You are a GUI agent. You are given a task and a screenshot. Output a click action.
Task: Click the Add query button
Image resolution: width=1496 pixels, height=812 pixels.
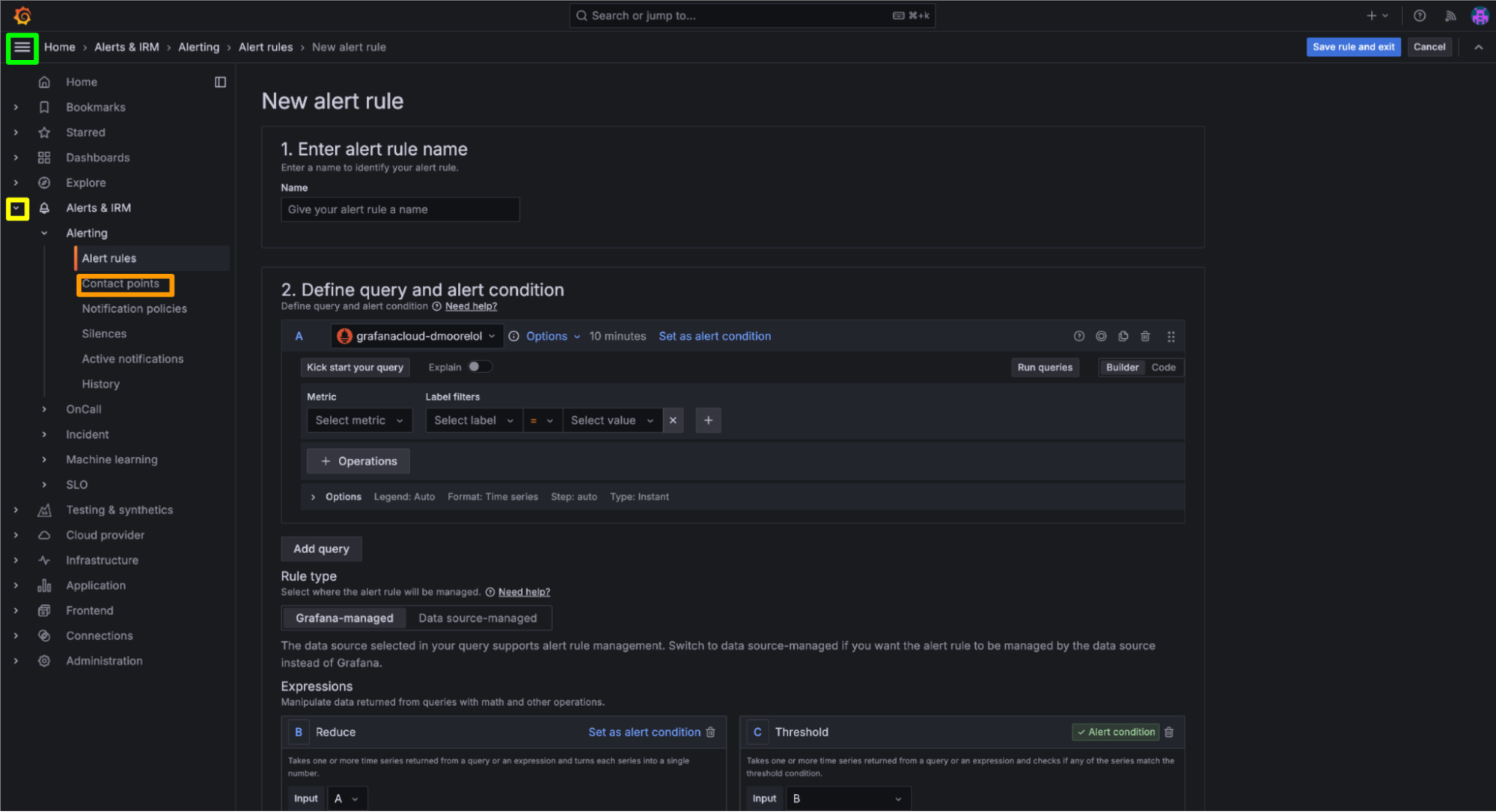[x=321, y=549]
